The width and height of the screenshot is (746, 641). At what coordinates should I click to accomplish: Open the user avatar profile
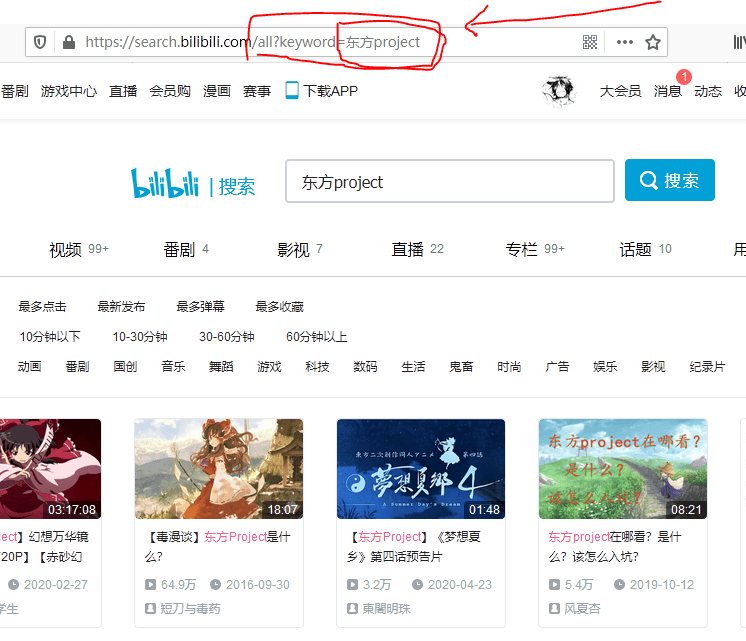click(559, 90)
